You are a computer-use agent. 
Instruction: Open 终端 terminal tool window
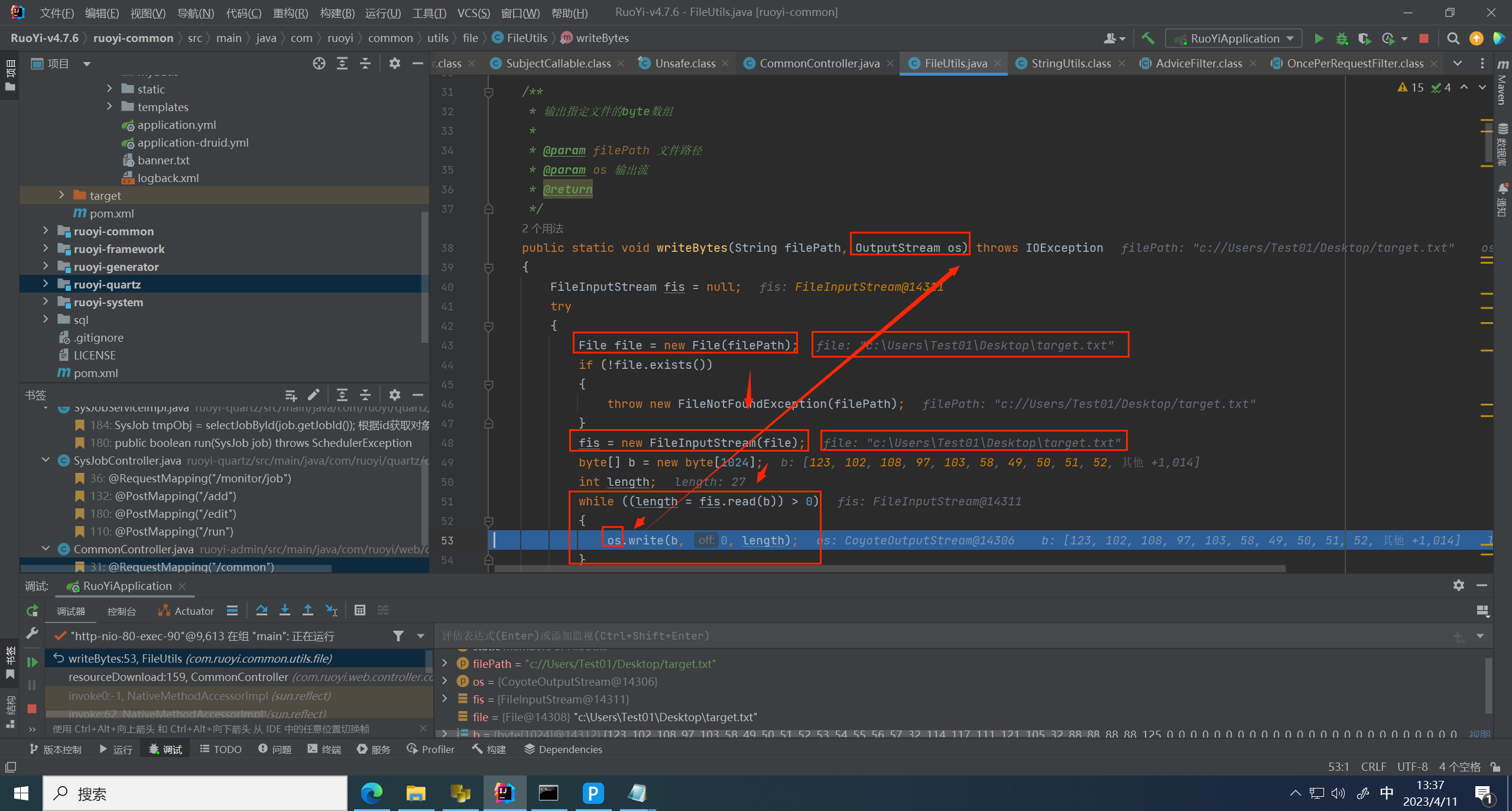coord(325,750)
